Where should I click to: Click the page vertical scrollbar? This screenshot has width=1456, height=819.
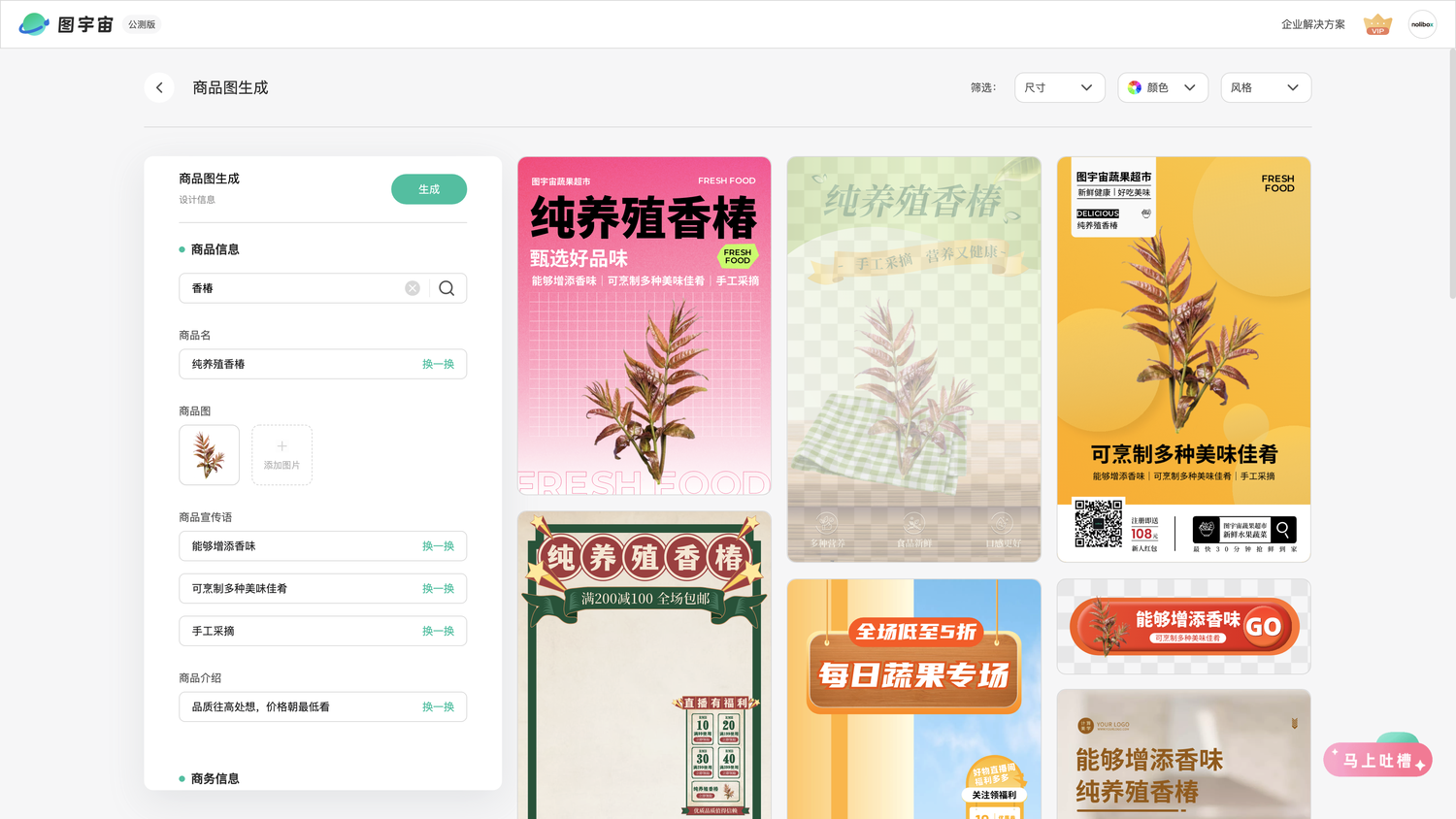coord(1451,175)
